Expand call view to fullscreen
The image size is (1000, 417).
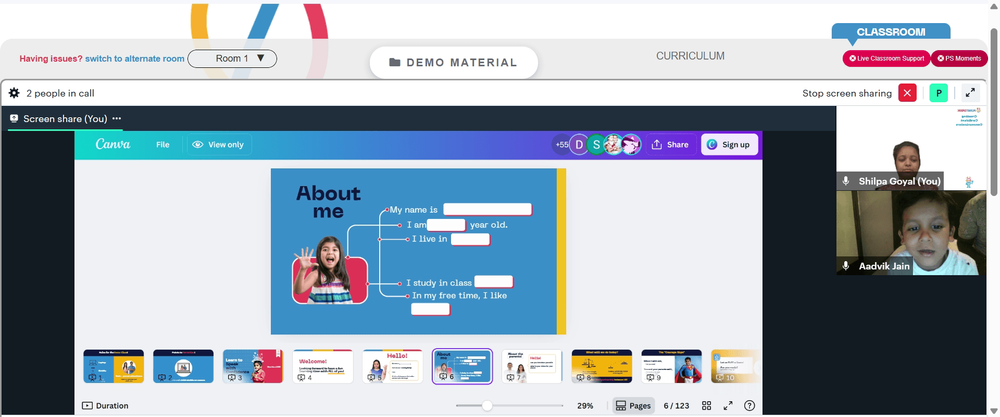click(970, 93)
